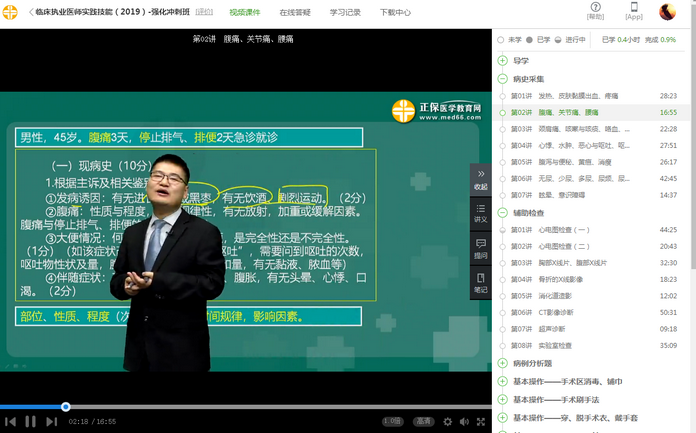
Task: Open the player settings gear
Action: (447, 422)
